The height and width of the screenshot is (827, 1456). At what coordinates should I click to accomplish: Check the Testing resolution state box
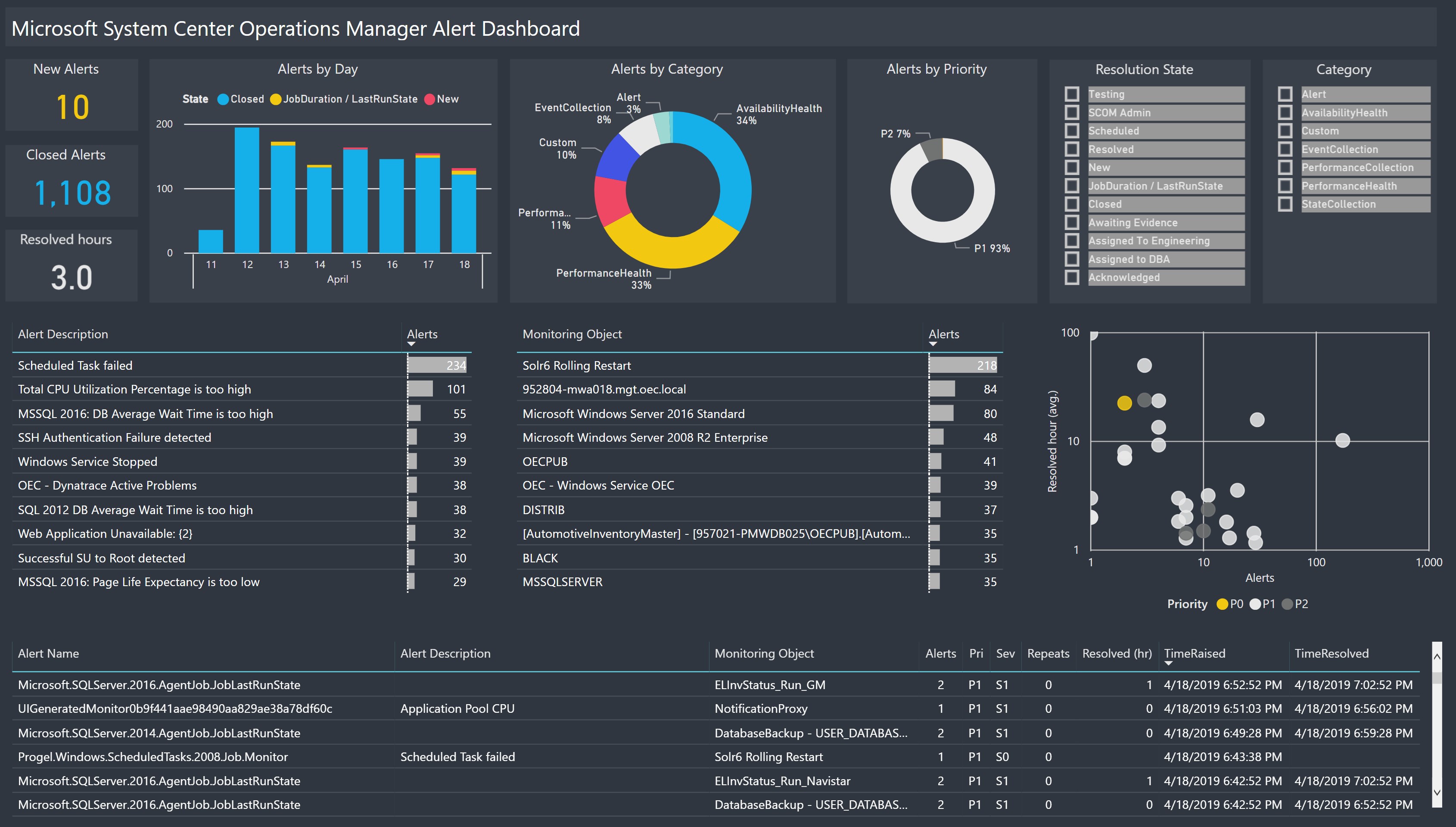1072,94
